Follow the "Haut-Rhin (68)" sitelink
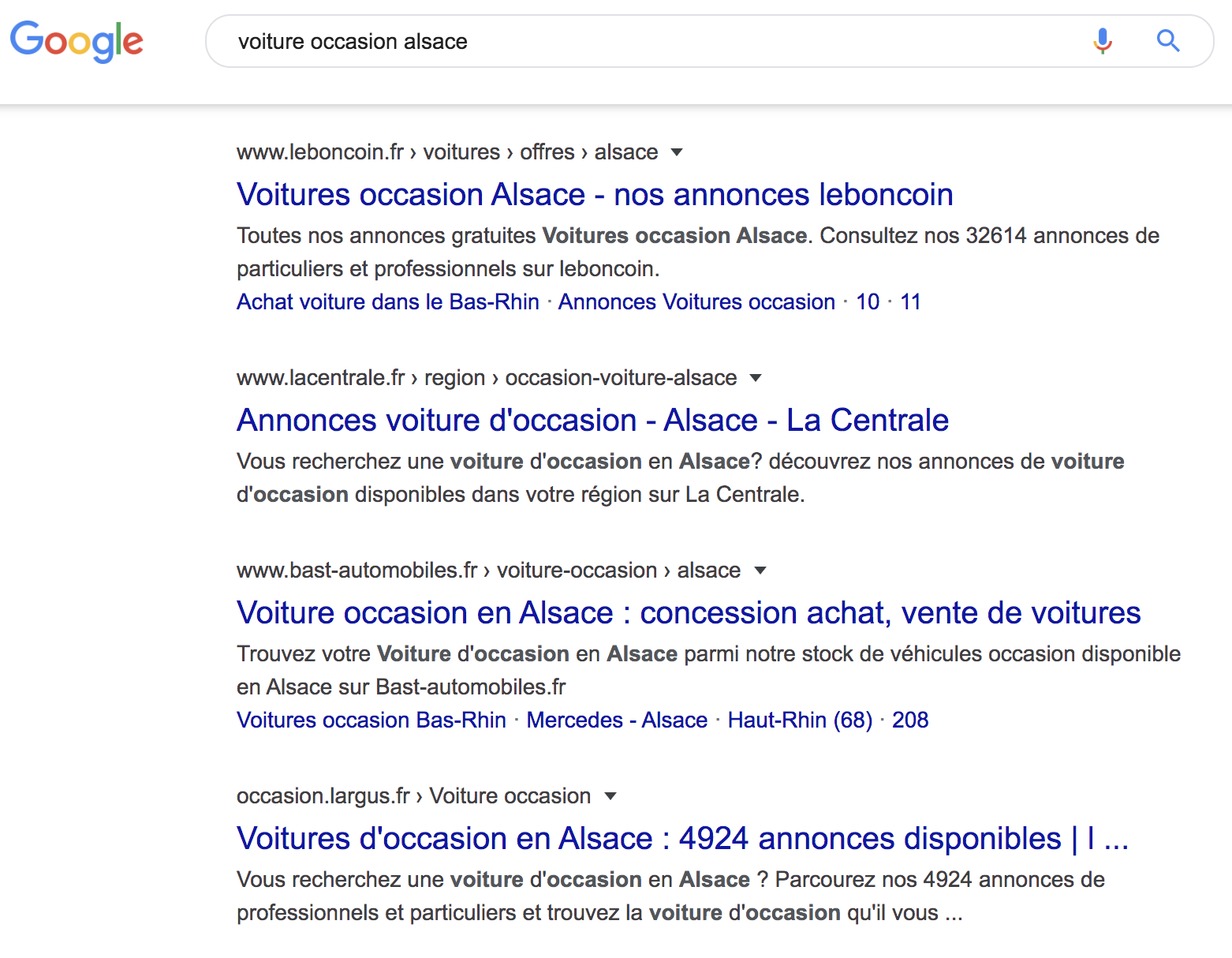The image size is (1232, 958). (x=800, y=720)
